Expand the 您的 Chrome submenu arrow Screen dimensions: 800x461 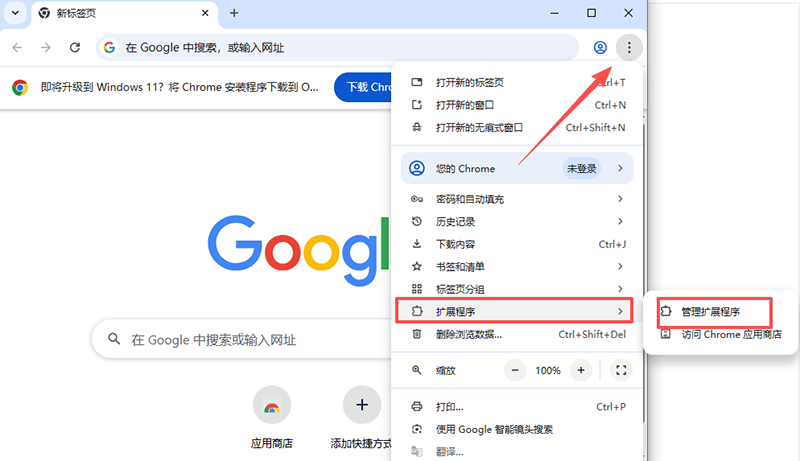coord(620,168)
